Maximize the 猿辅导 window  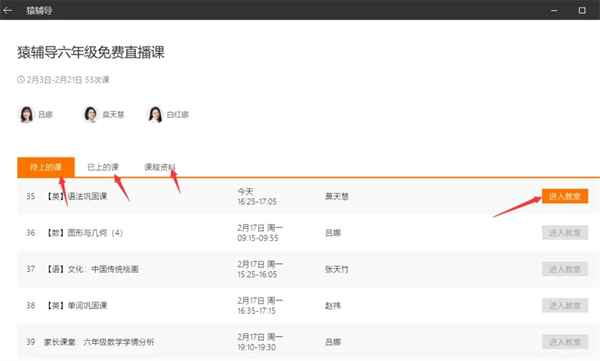tap(582, 10)
